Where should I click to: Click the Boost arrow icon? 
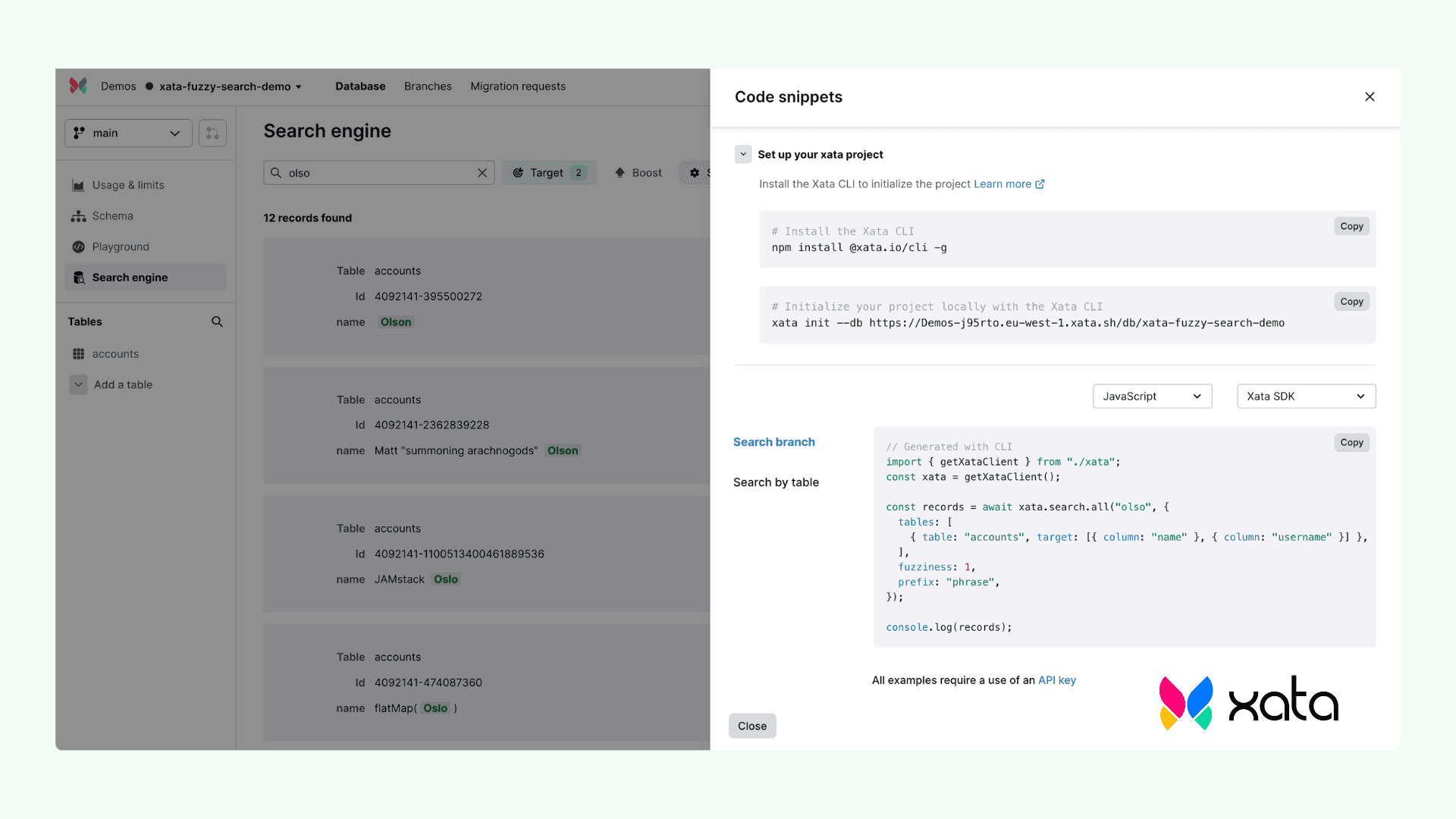click(620, 173)
